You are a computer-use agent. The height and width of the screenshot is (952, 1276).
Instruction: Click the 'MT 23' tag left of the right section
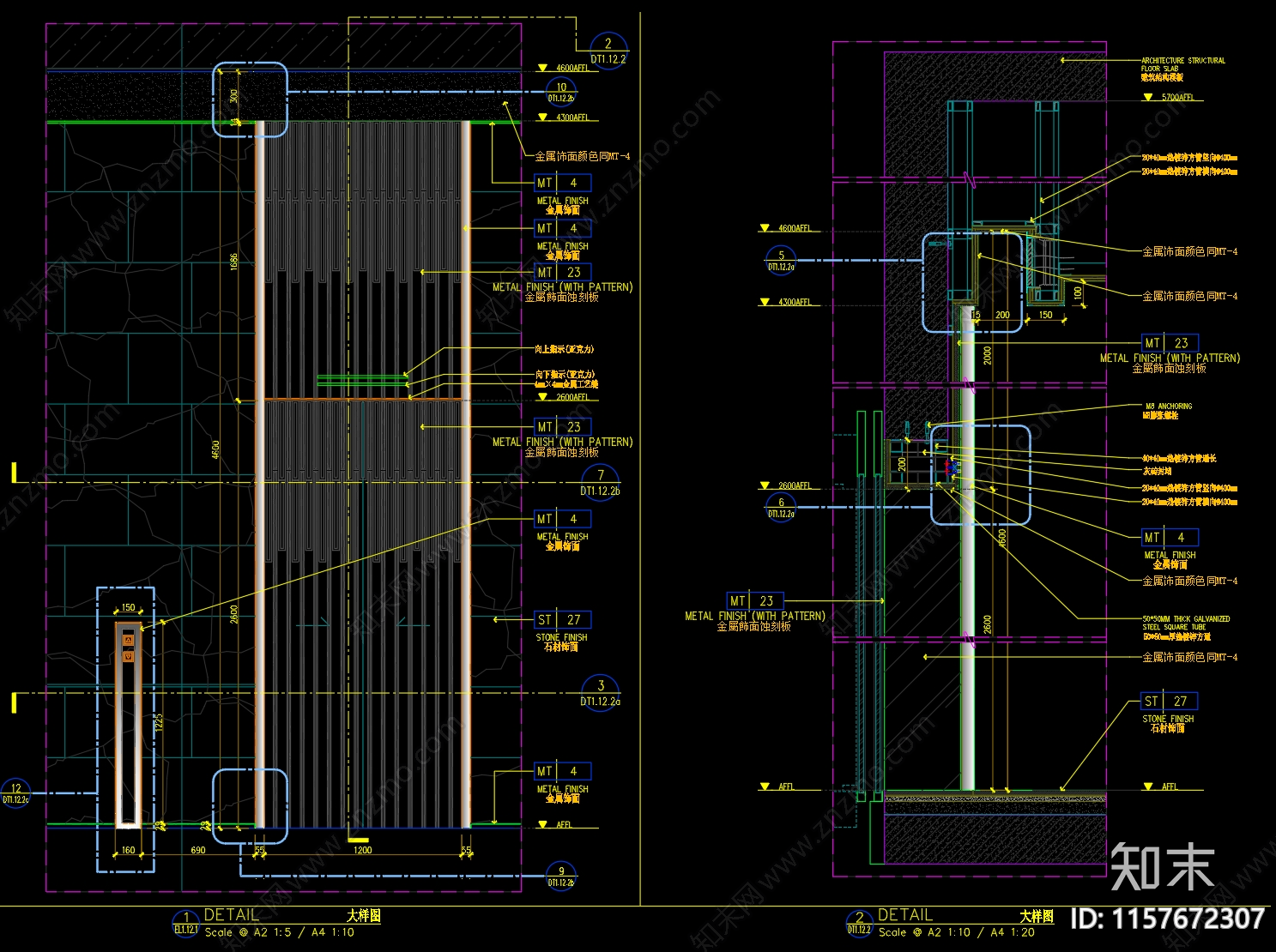[x=755, y=600]
